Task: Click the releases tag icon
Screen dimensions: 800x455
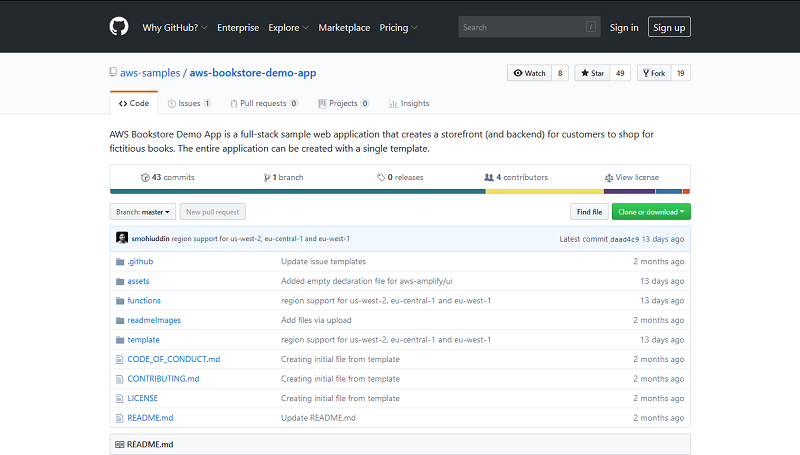Action: 381,178
